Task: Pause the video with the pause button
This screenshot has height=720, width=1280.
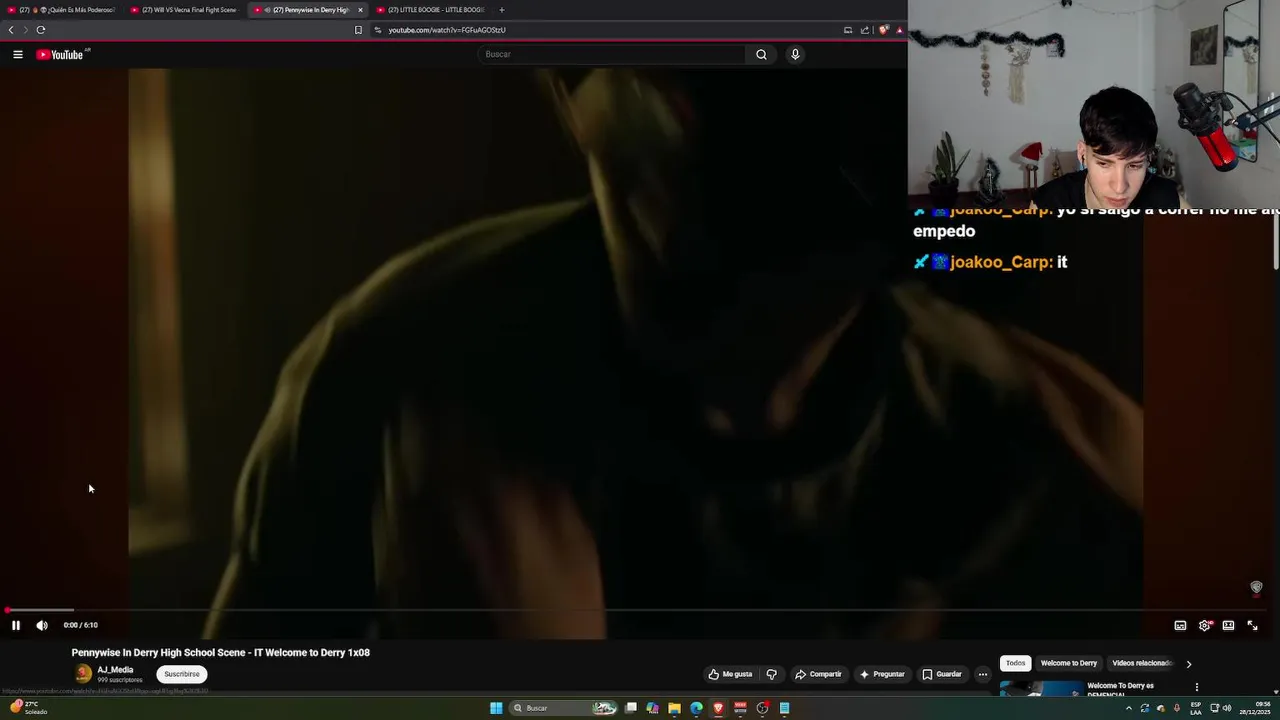Action: [x=16, y=625]
